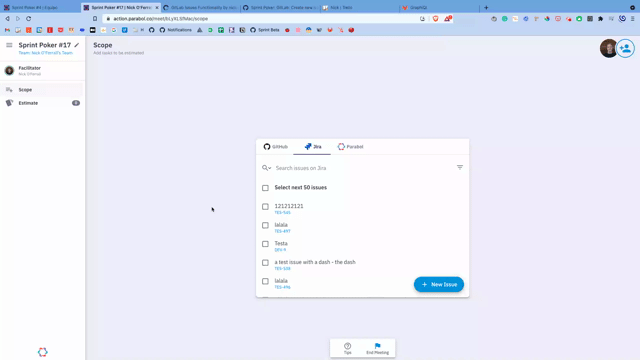This screenshot has height=360, width=640.
Task: Click the Brave Rewards triangle icon
Action: [x=448, y=19]
